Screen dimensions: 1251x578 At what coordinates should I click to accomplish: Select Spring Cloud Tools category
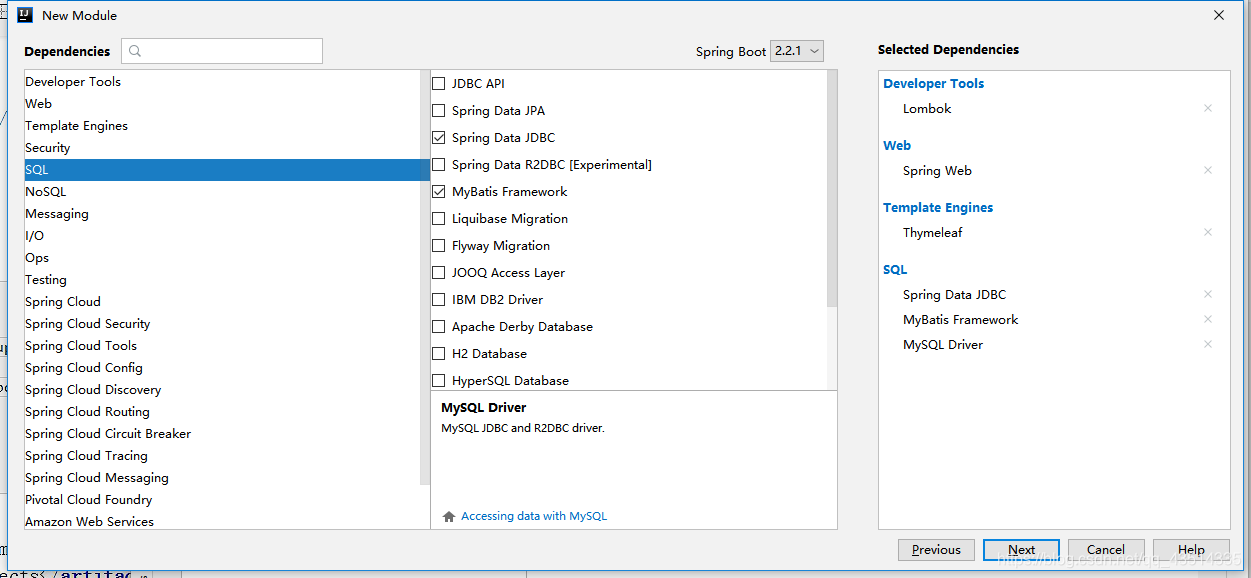point(222,345)
